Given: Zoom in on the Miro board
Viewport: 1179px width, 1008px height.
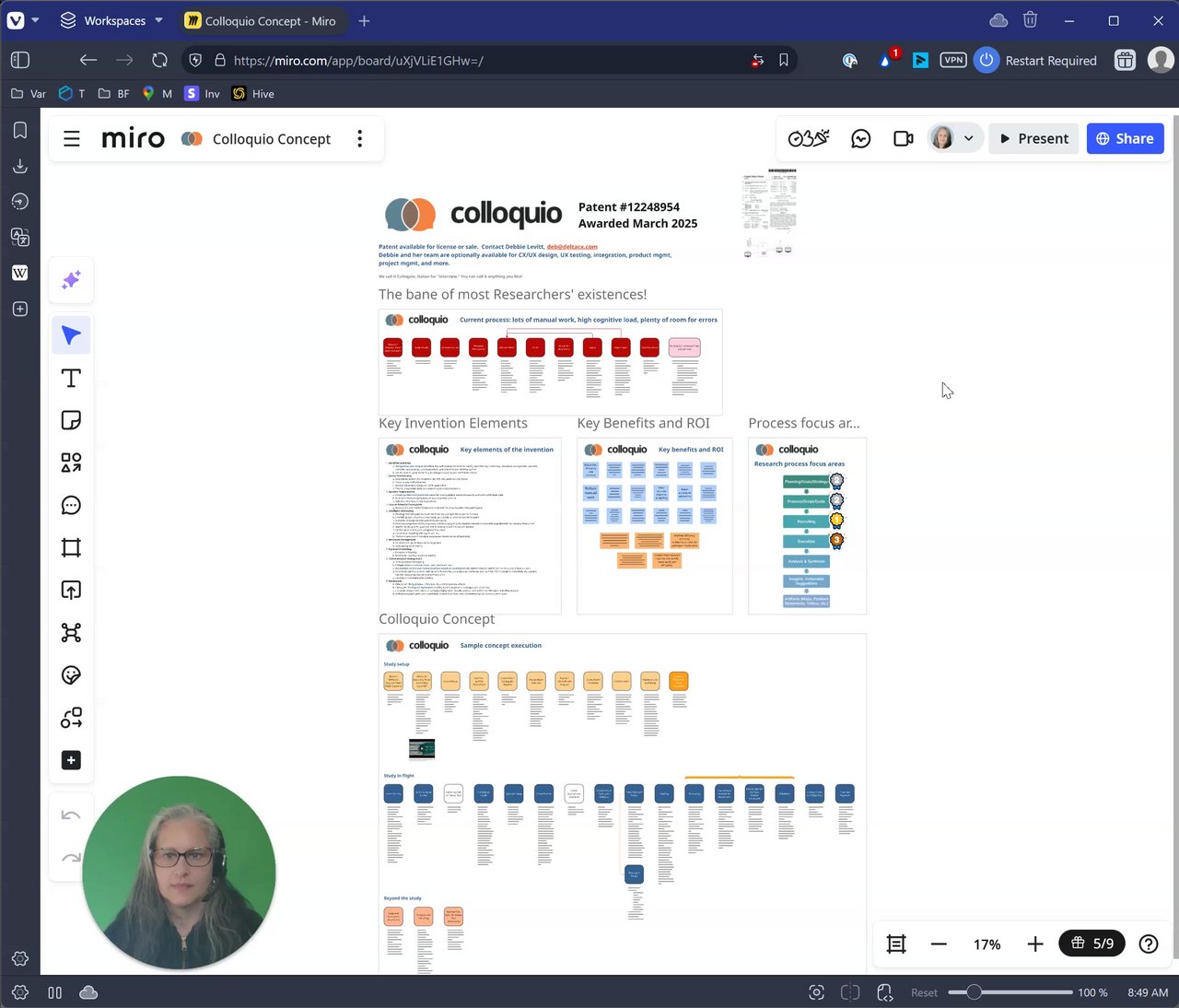Looking at the screenshot, I should 1035,944.
